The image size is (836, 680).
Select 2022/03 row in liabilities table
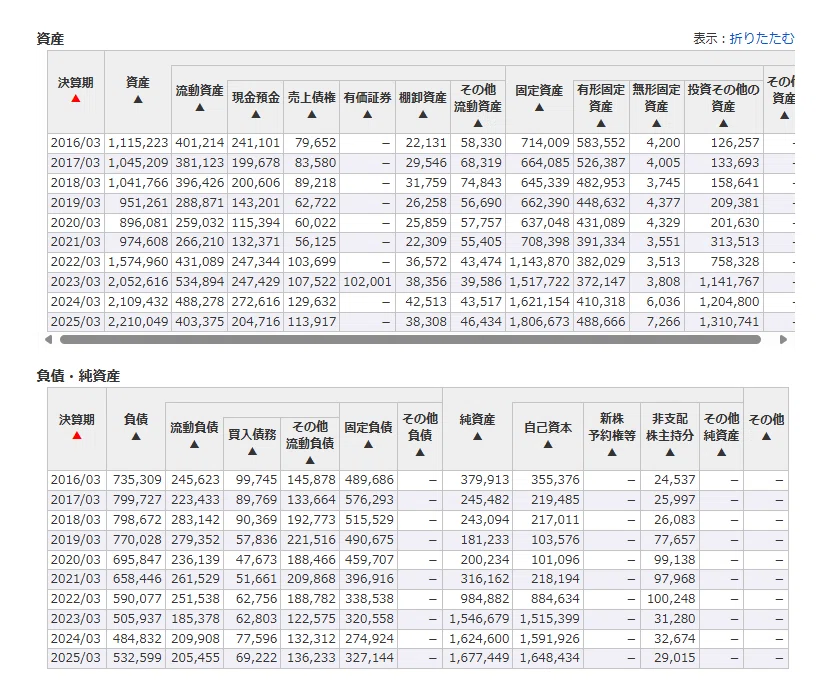418,599
